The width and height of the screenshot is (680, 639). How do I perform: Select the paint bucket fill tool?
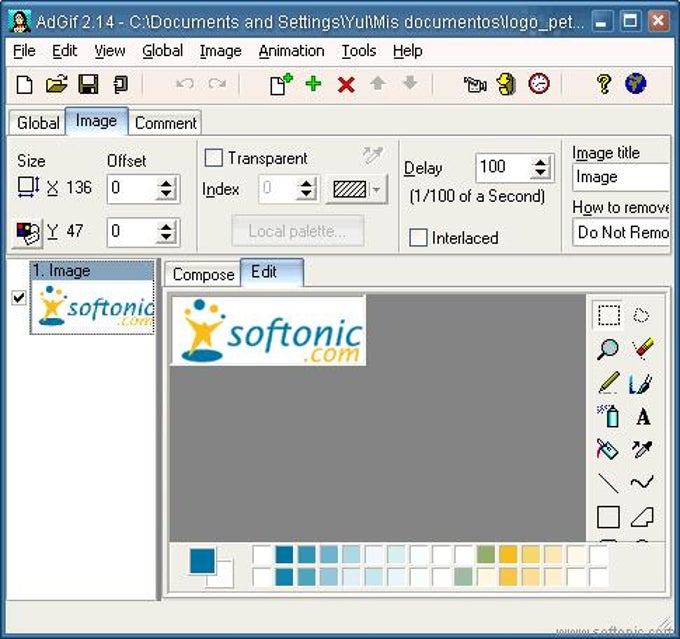pos(608,449)
